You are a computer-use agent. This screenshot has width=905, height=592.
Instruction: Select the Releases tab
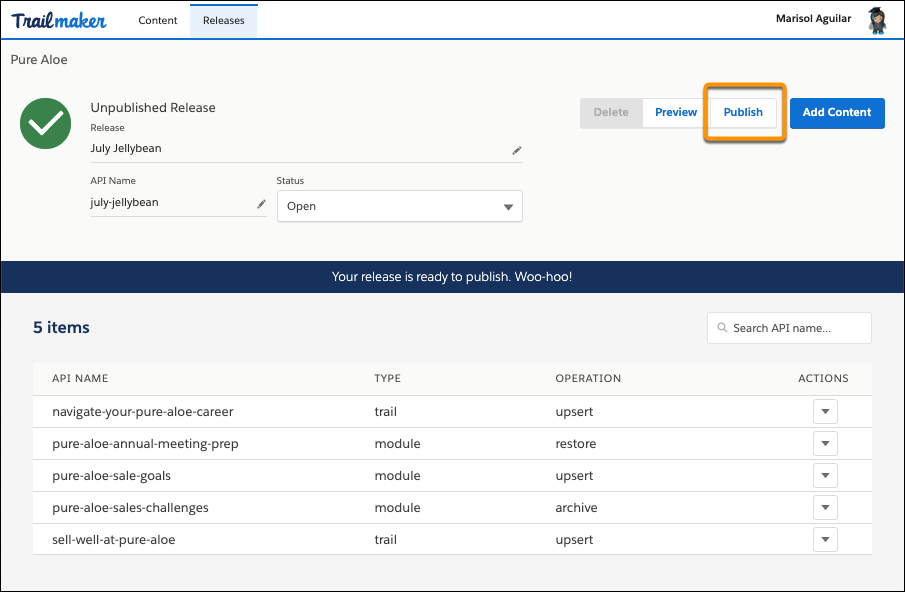[223, 20]
